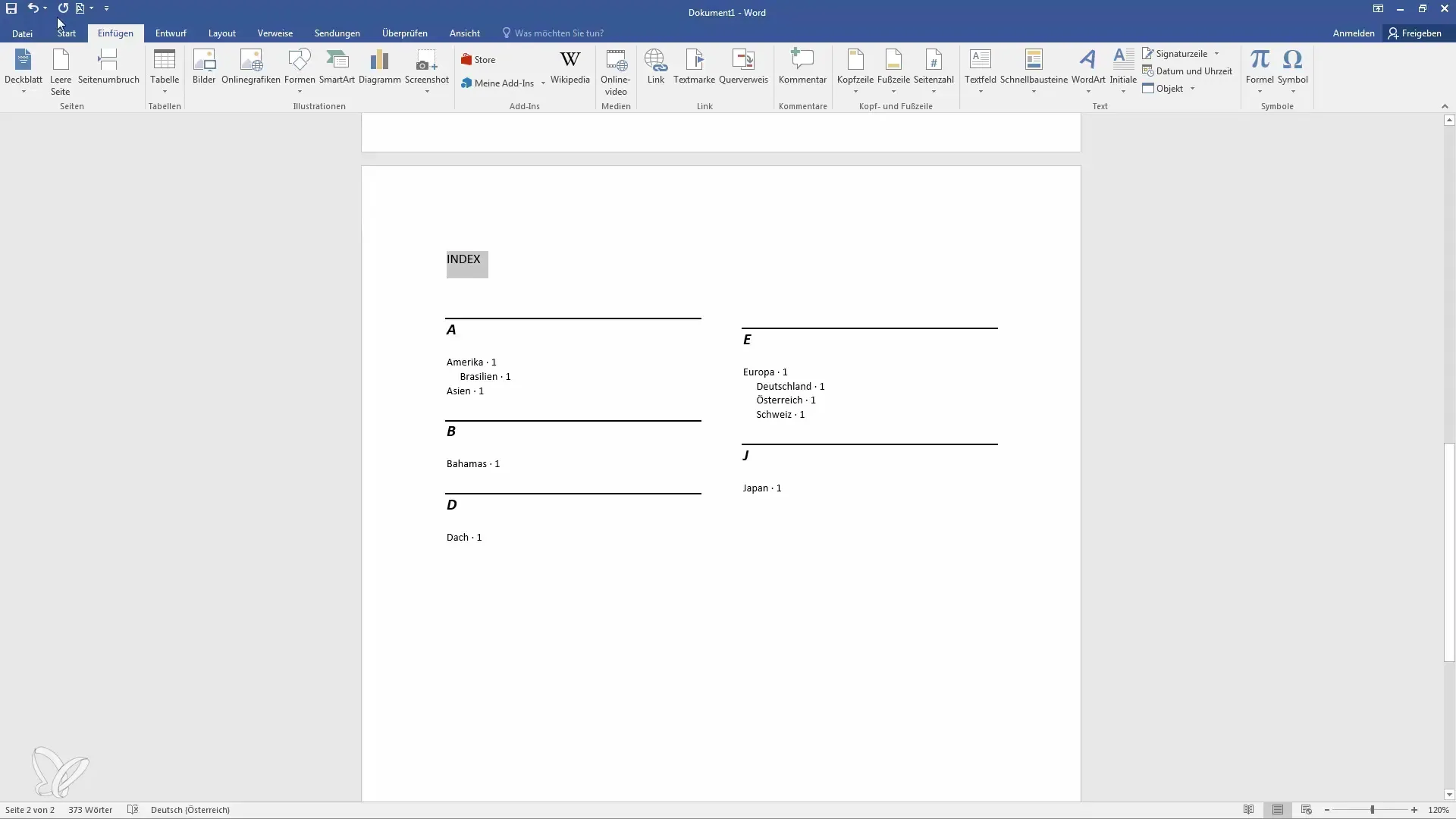The width and height of the screenshot is (1456, 819).
Task: Adjust the zoom slider handle
Action: tap(1373, 810)
